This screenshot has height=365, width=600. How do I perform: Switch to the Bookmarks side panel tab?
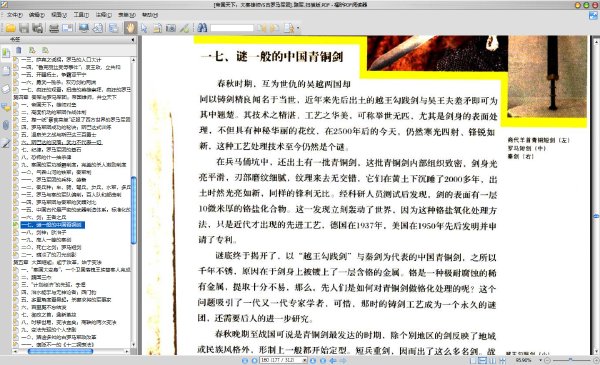[x=6, y=53]
